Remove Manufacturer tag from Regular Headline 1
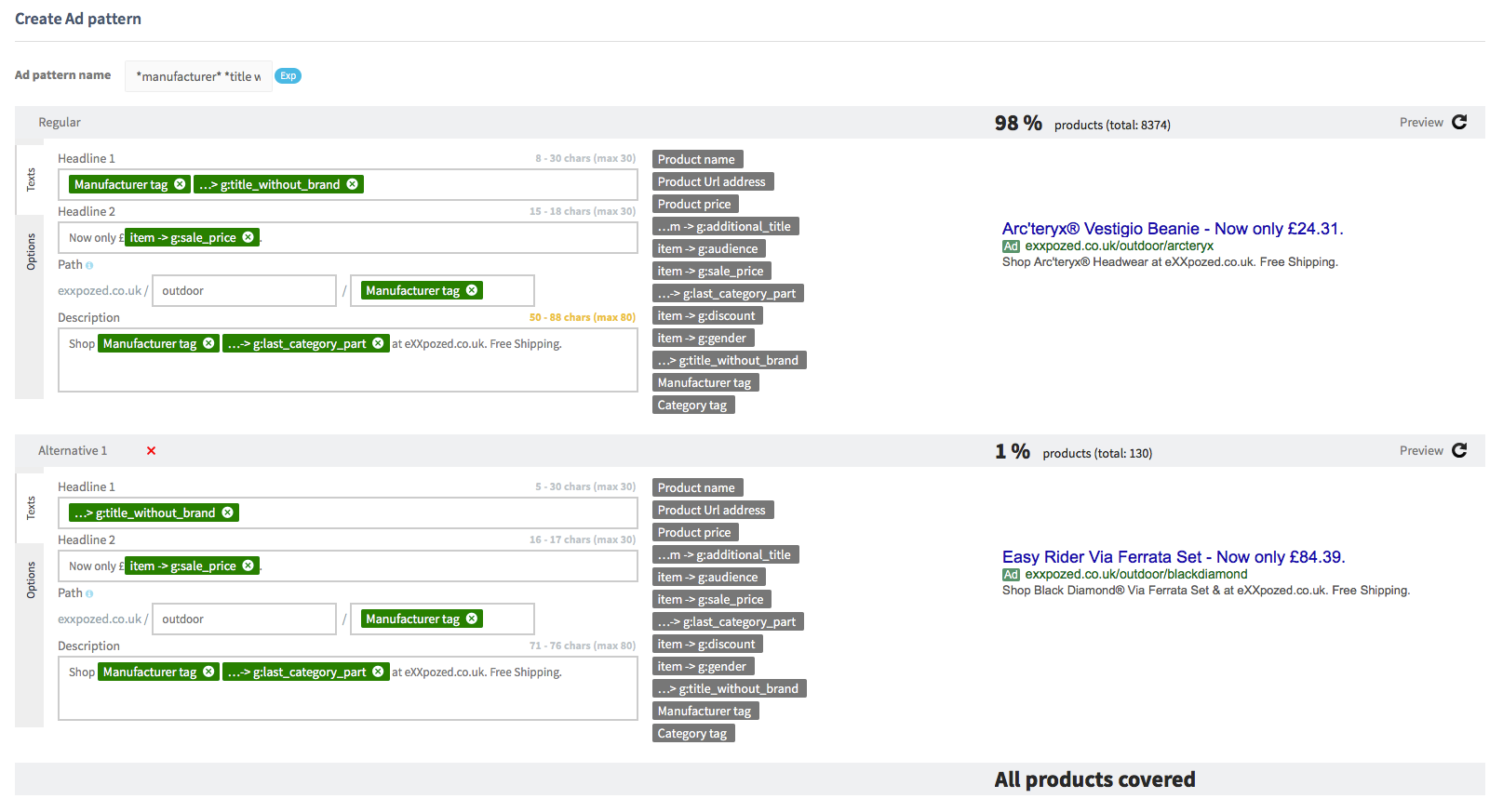The height and width of the screenshot is (812, 1503). (180, 184)
